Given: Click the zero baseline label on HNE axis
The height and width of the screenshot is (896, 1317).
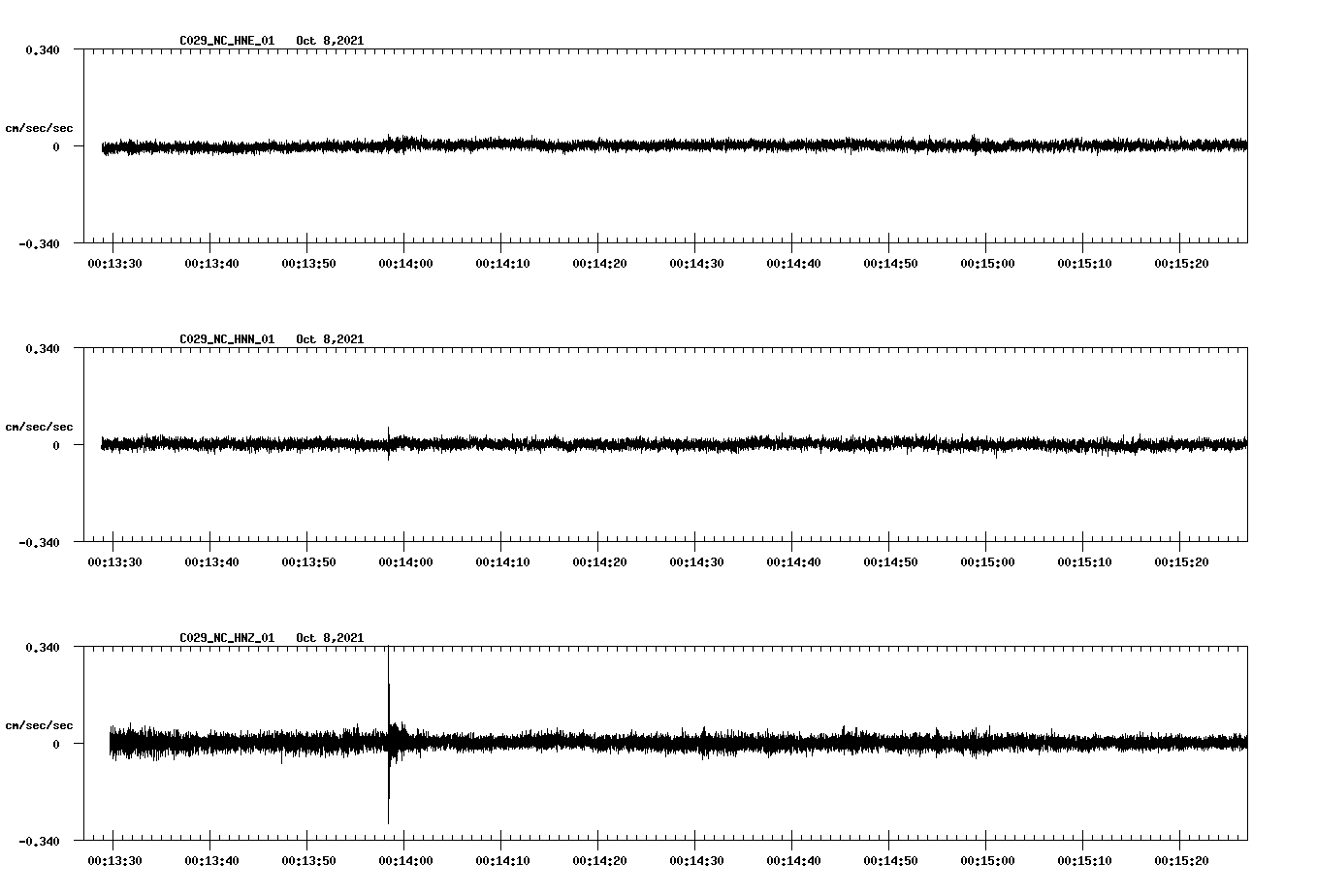Looking at the screenshot, I should pyautogui.click(x=56, y=146).
